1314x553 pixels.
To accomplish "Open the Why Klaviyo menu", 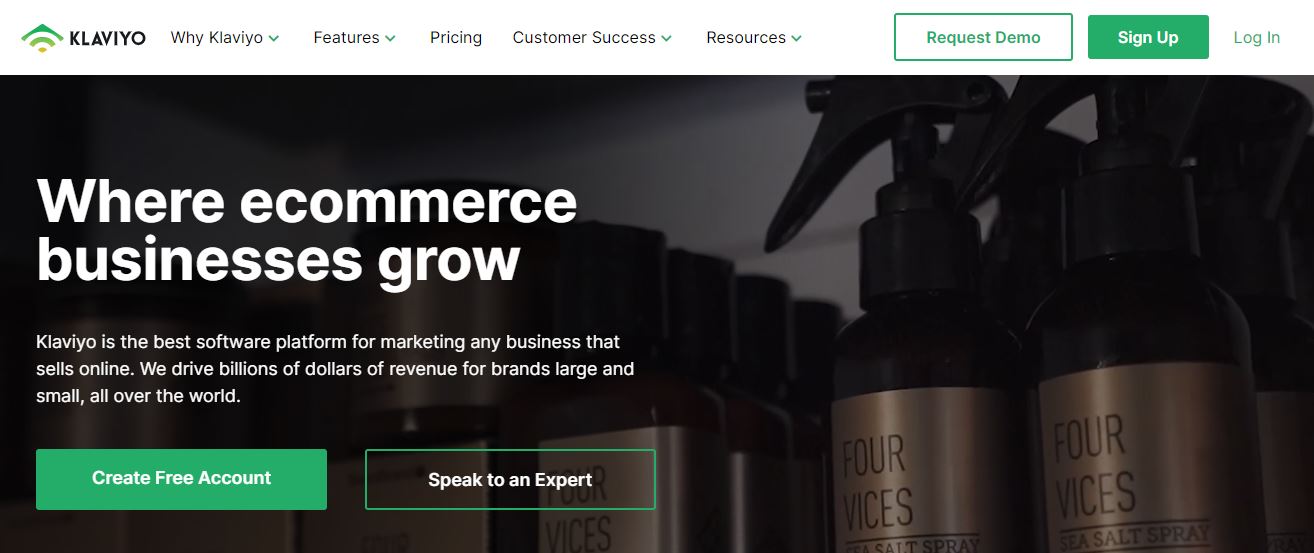I will pos(225,38).
